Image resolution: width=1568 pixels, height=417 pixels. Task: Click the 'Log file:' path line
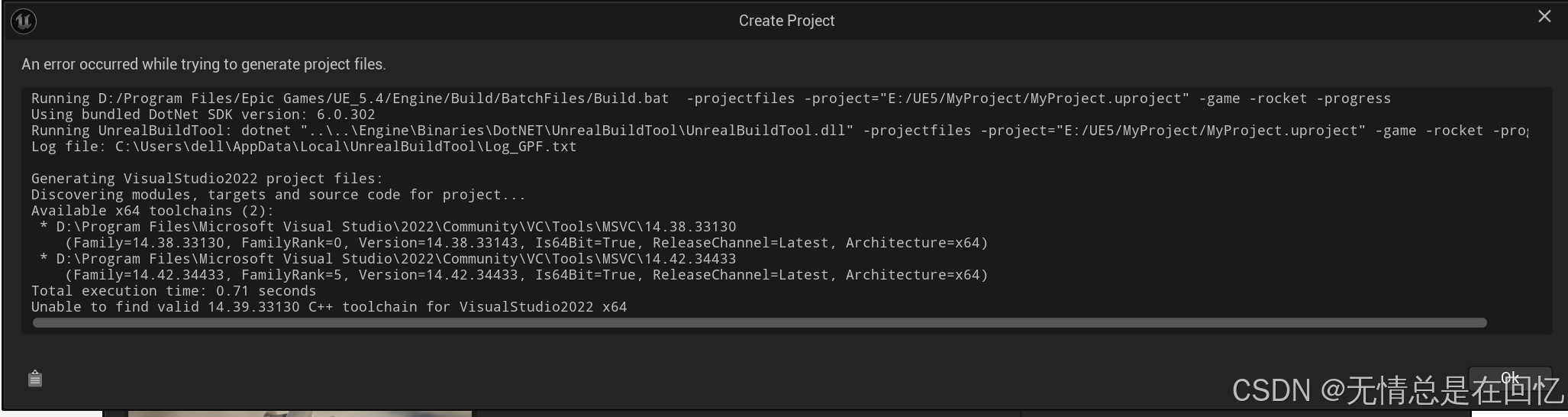[x=304, y=147]
